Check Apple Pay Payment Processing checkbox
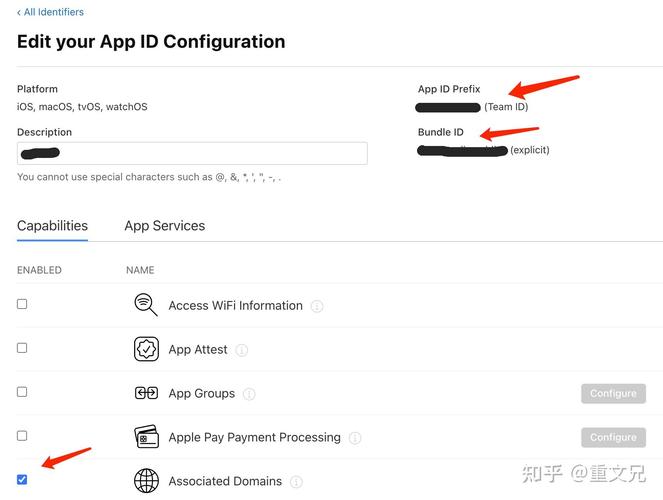The image size is (663, 500). click(x=22, y=436)
